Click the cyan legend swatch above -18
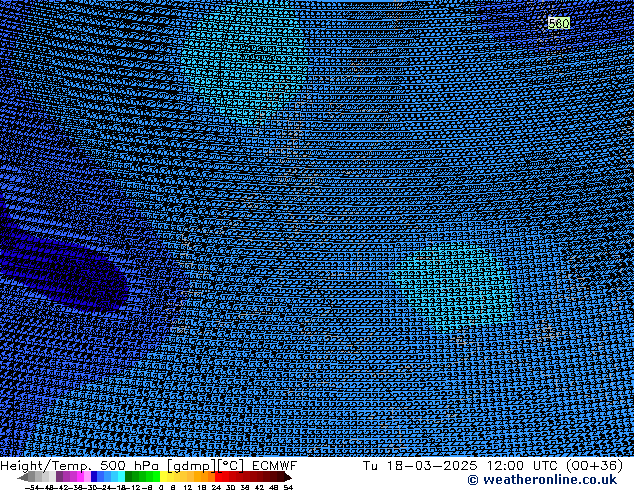 (121, 477)
